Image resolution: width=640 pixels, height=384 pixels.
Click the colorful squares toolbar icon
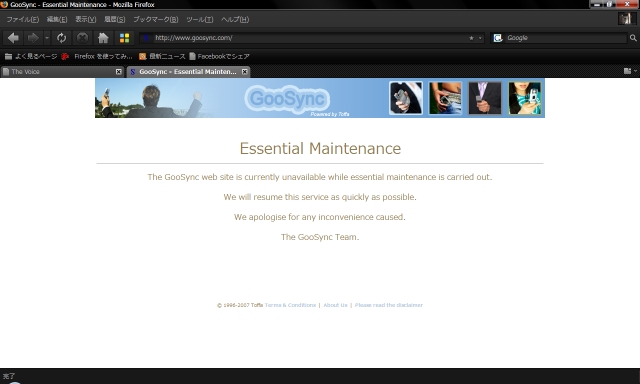(124, 38)
